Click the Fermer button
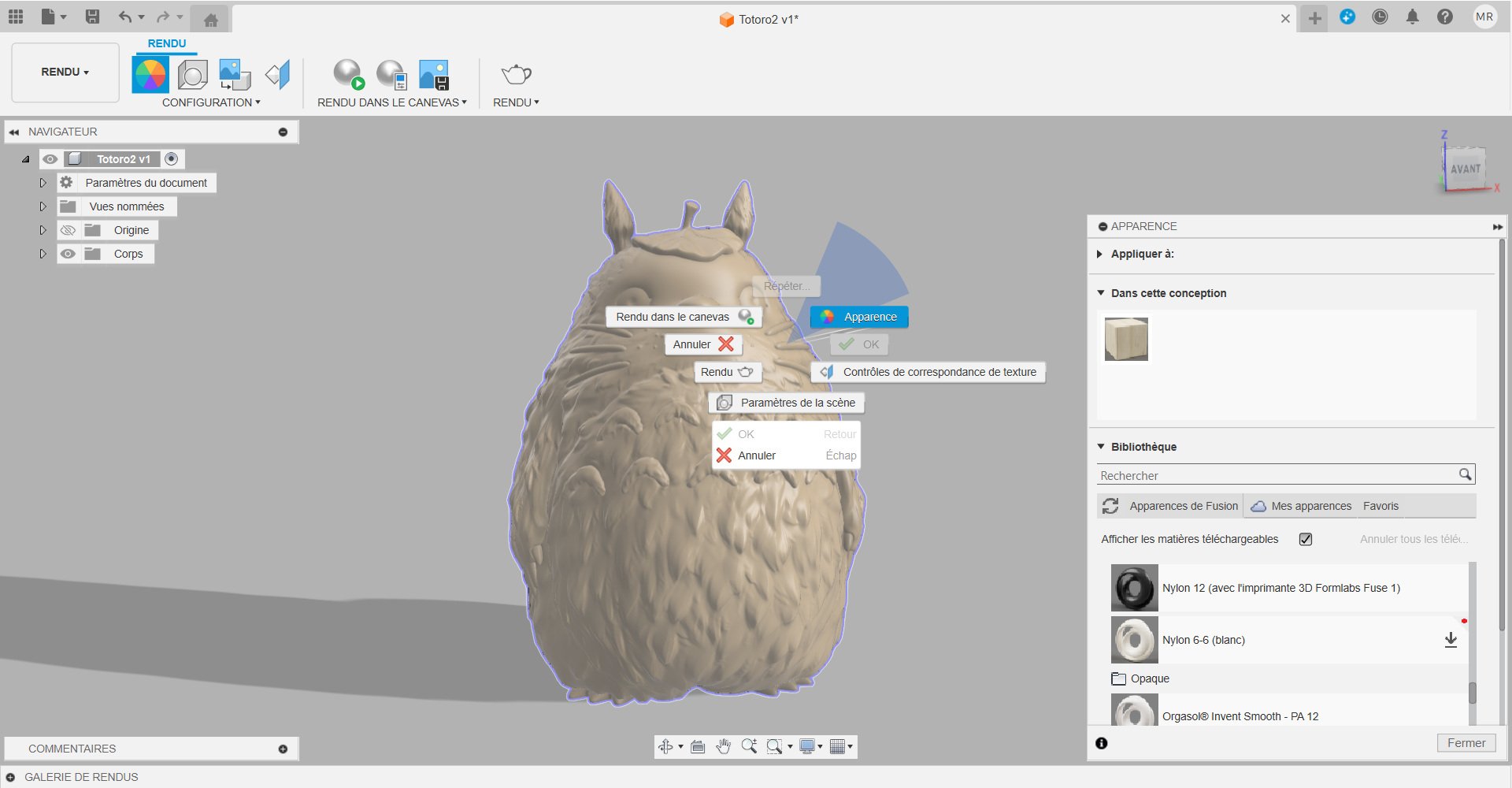This screenshot has height=788, width=1512. (1466, 743)
